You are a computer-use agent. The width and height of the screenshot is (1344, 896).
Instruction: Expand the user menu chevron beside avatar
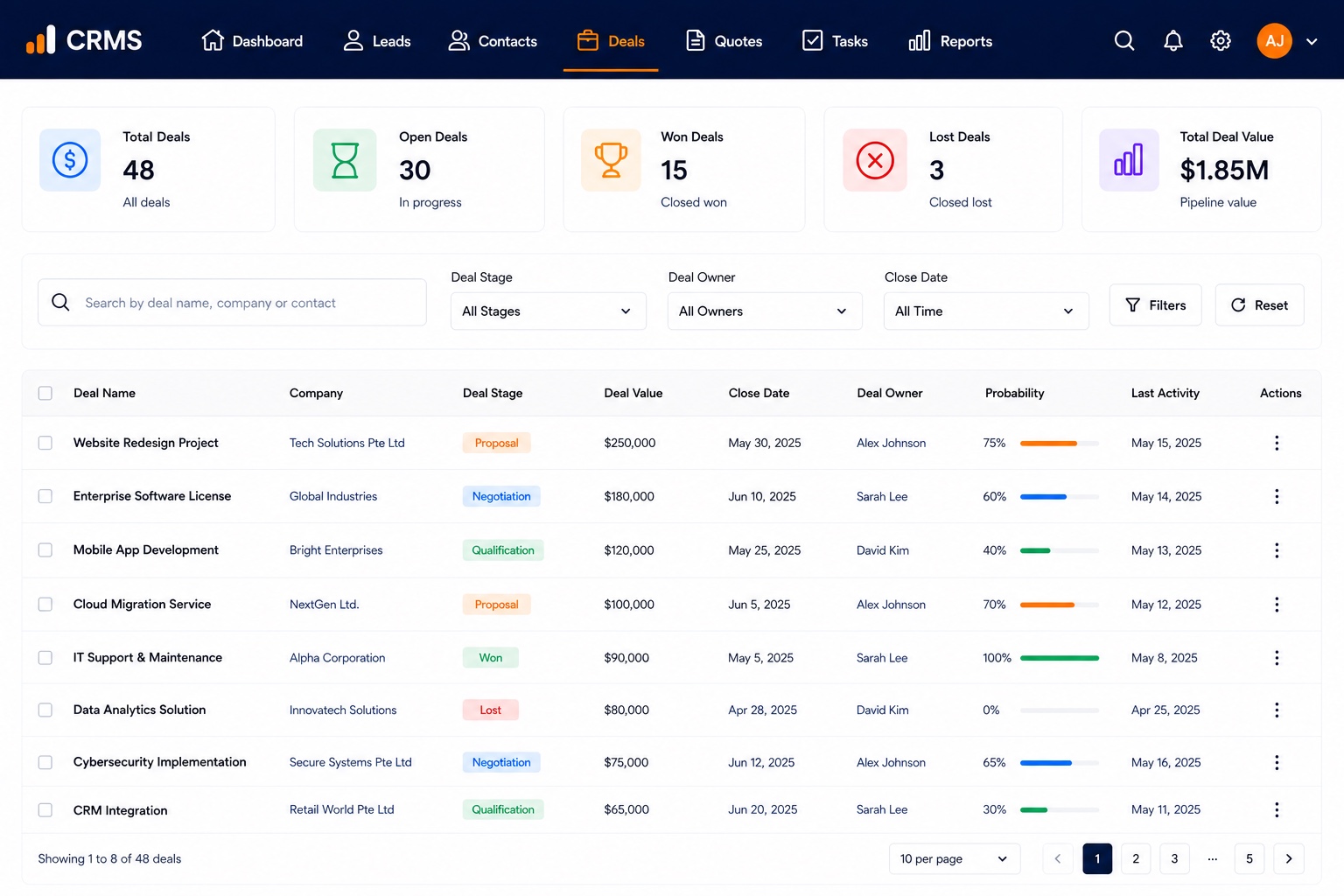[x=1312, y=41]
